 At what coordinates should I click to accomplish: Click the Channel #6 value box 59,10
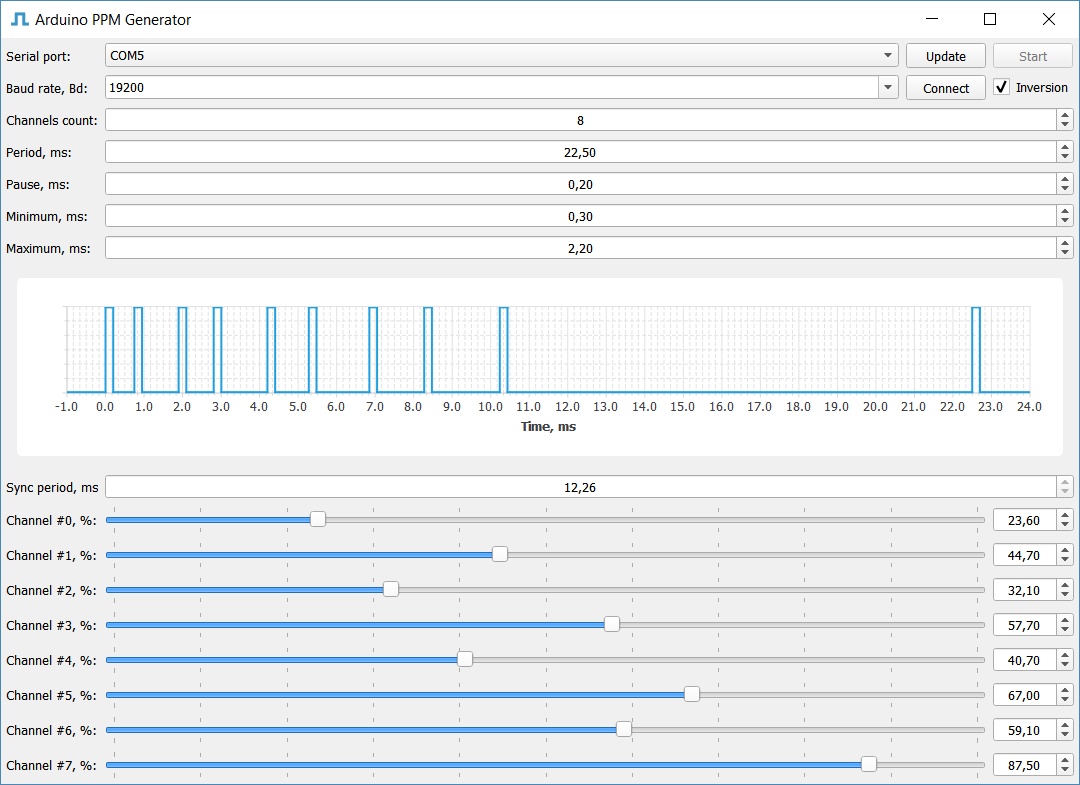(x=1024, y=731)
